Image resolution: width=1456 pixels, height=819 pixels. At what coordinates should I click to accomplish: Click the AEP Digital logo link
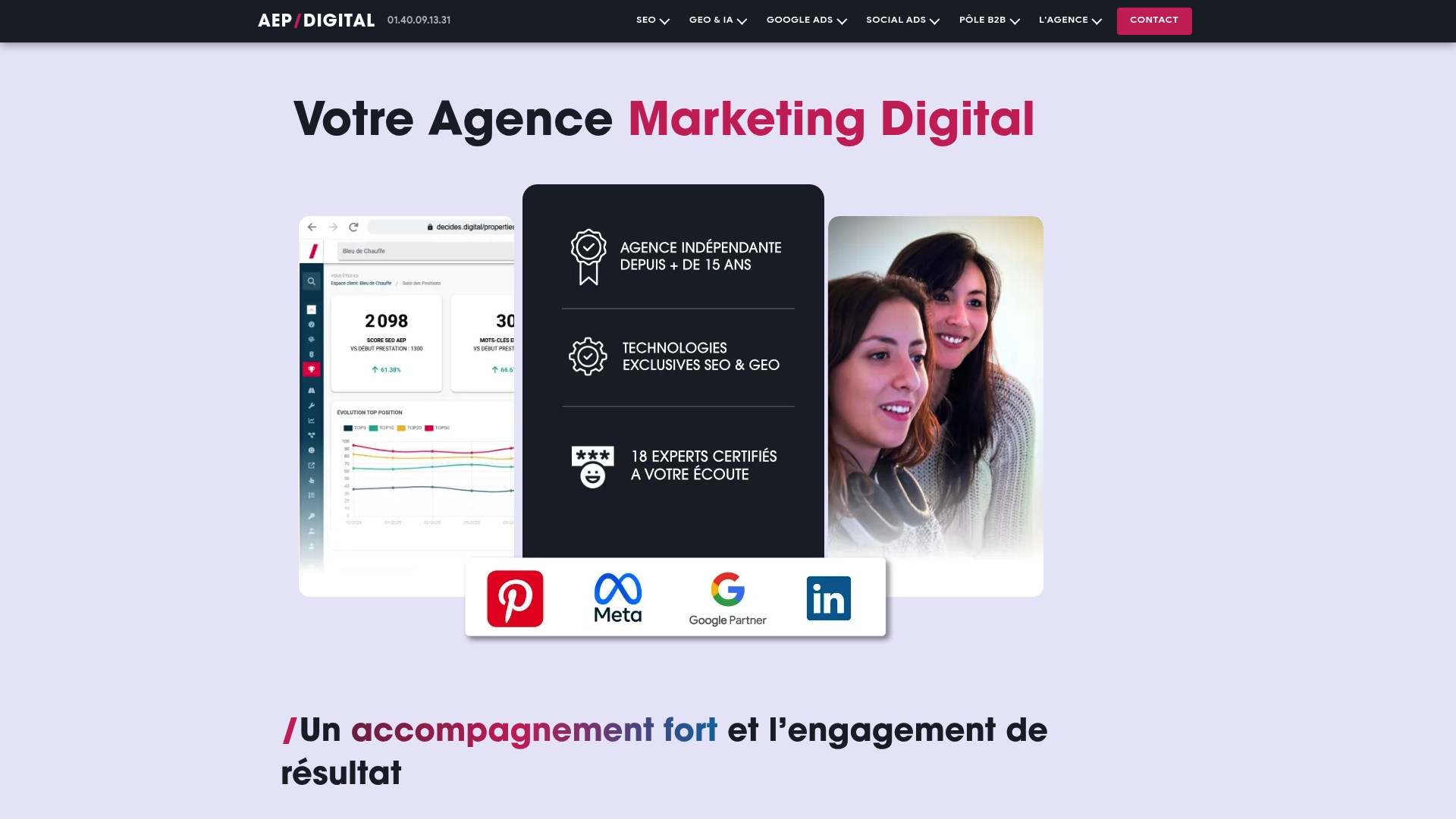point(316,20)
